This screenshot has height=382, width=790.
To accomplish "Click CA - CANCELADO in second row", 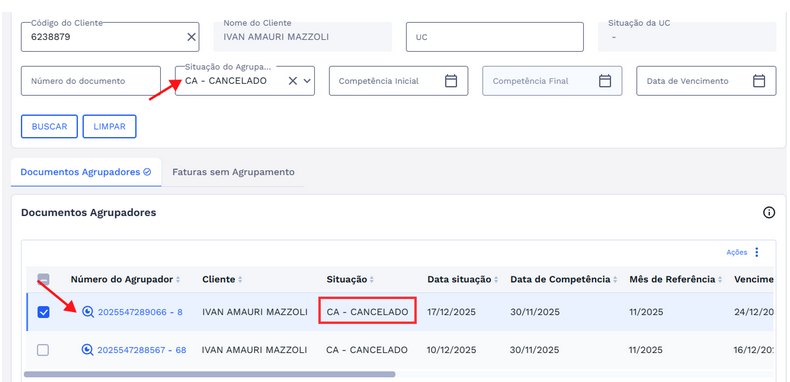I will tap(367, 350).
